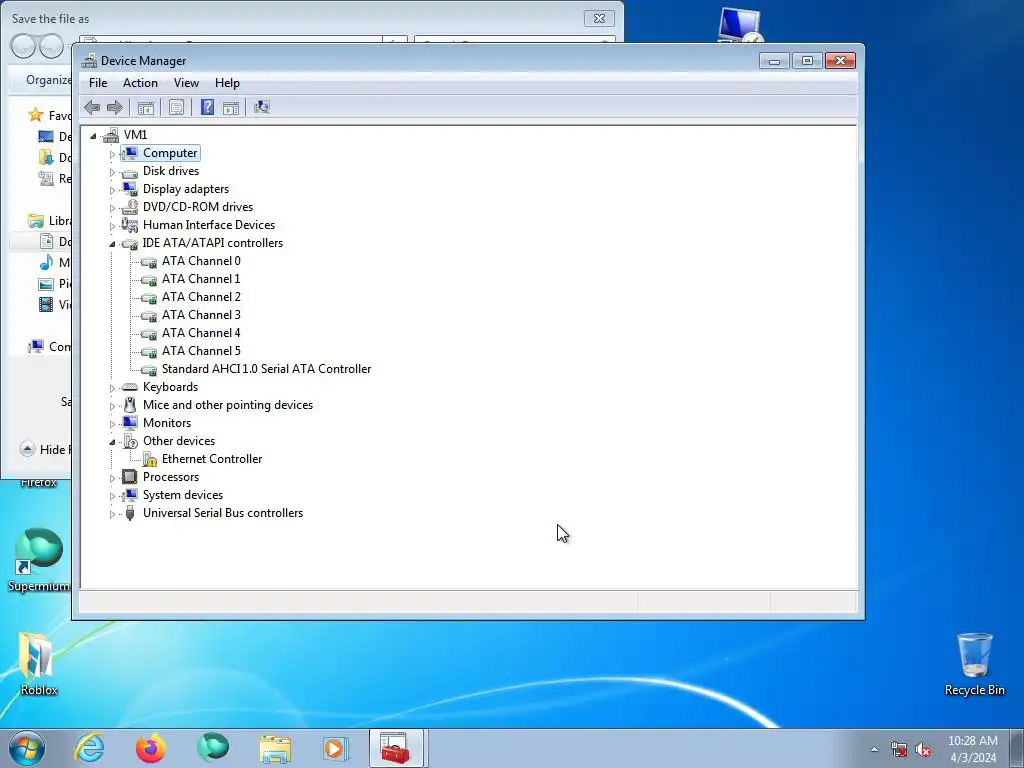Click the Show/Hide Console Tree toolbar icon
This screenshot has height=768, width=1024.
point(146,108)
